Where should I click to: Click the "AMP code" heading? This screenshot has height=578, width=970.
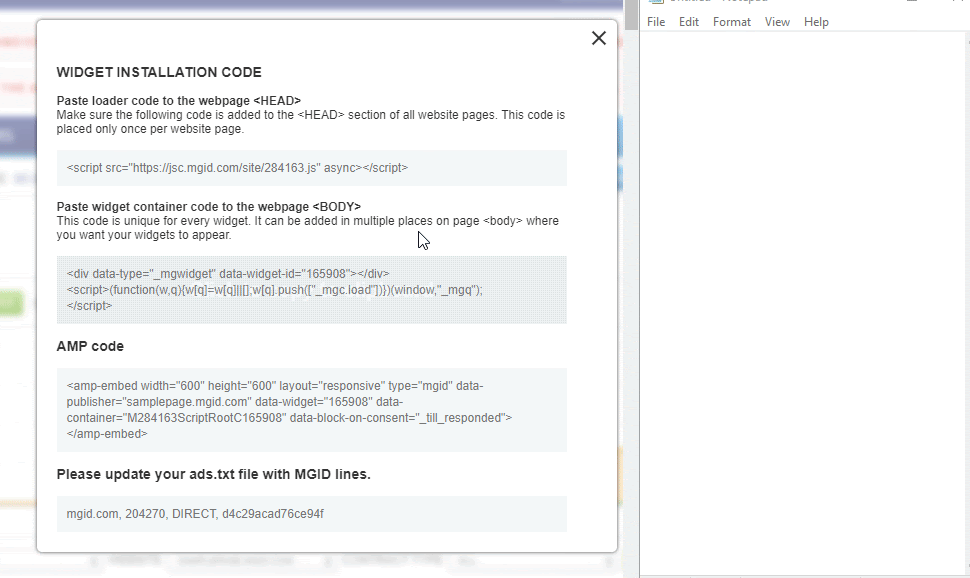[90, 346]
